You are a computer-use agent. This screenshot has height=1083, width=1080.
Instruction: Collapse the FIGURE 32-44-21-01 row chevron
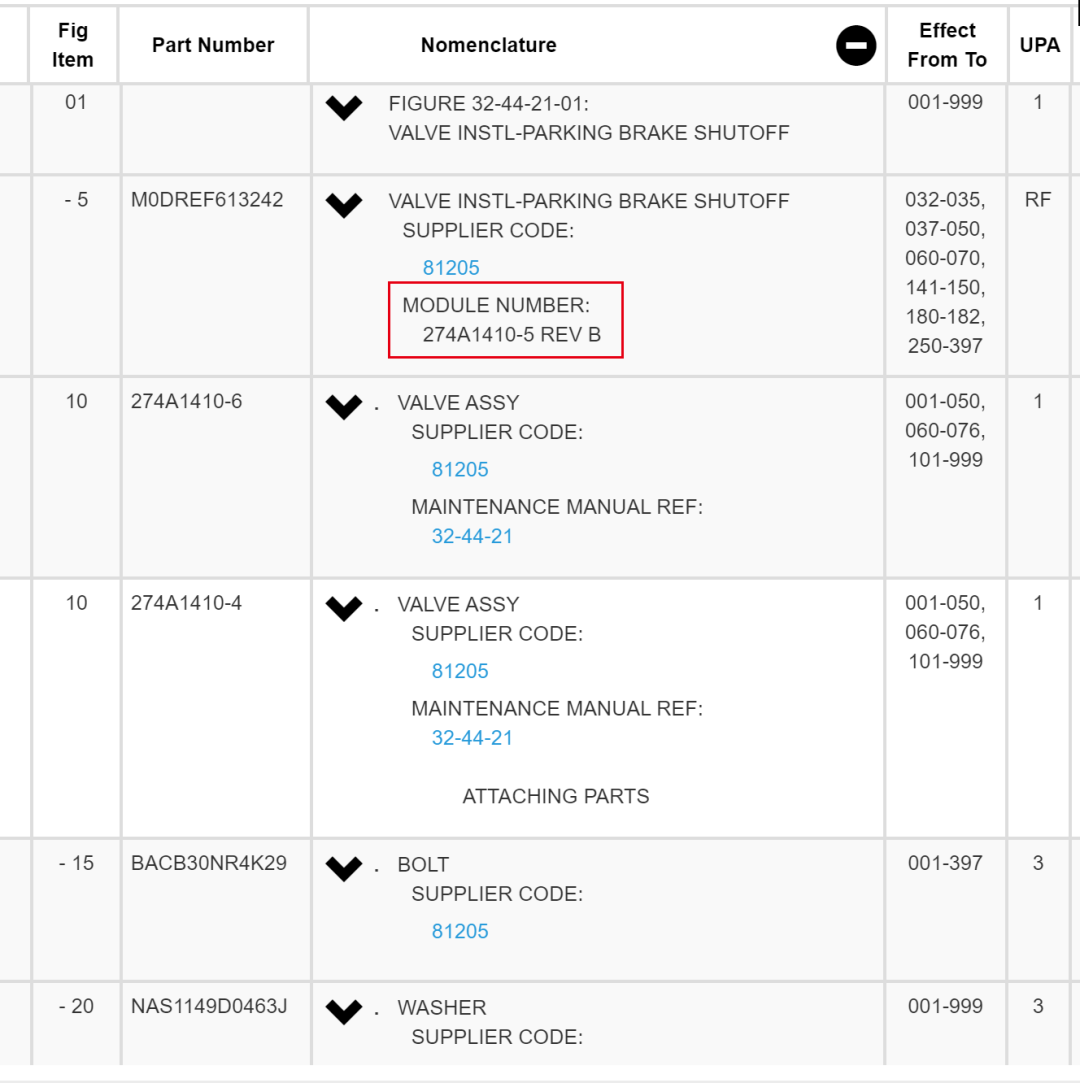coord(344,108)
